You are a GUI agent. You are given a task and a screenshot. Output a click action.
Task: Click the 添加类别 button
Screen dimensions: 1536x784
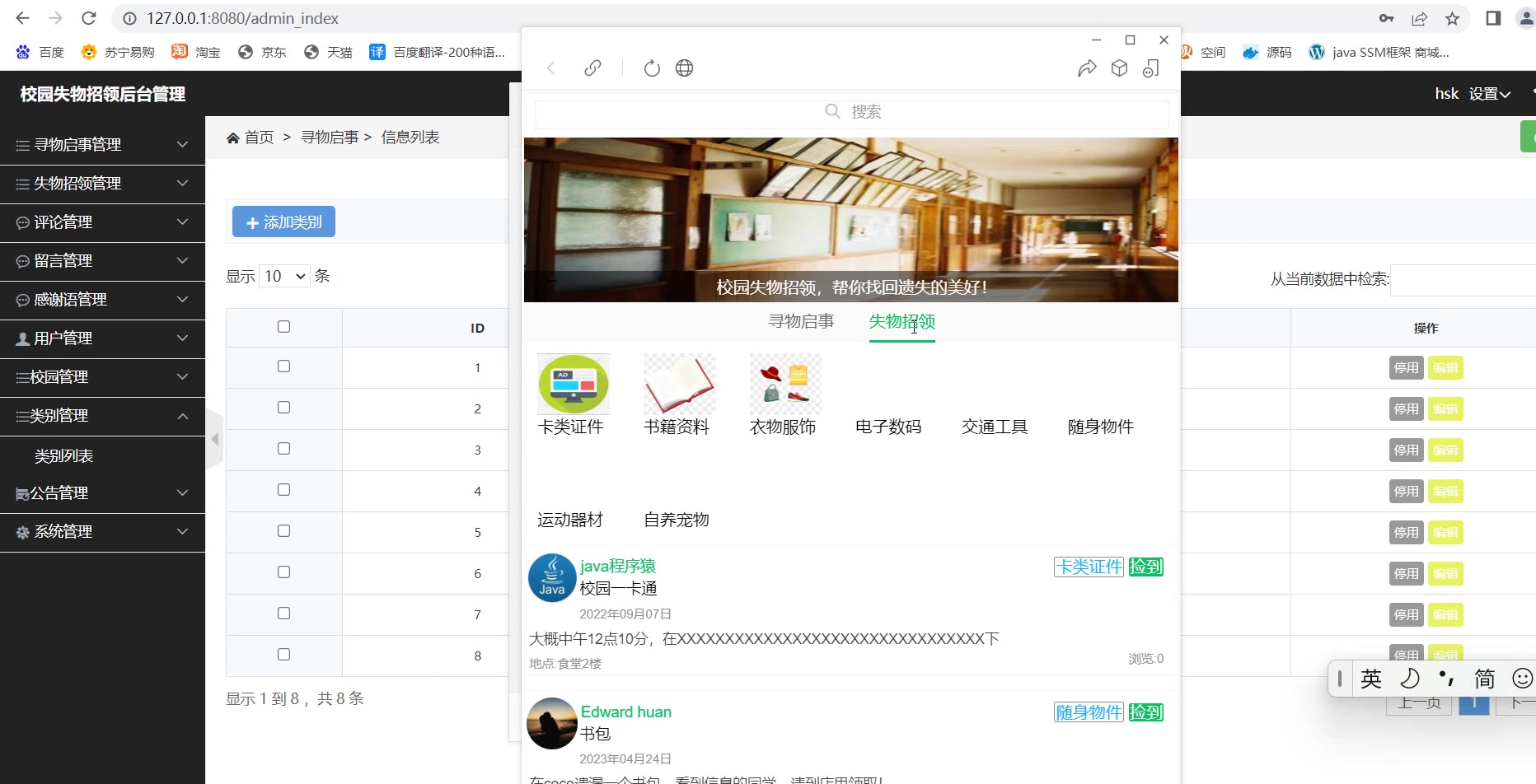coord(283,222)
